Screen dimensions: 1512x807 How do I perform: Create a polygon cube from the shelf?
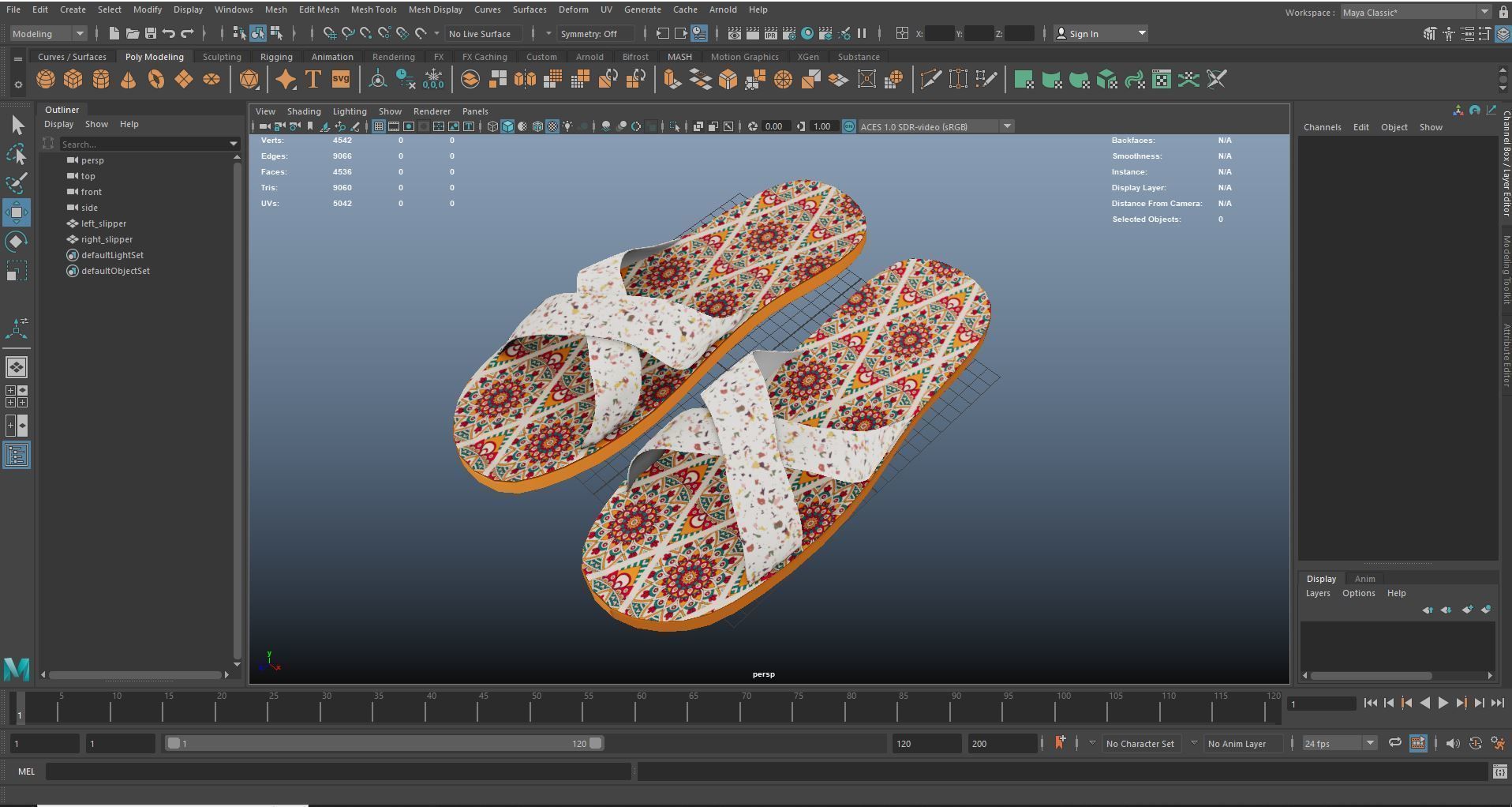pos(73,79)
